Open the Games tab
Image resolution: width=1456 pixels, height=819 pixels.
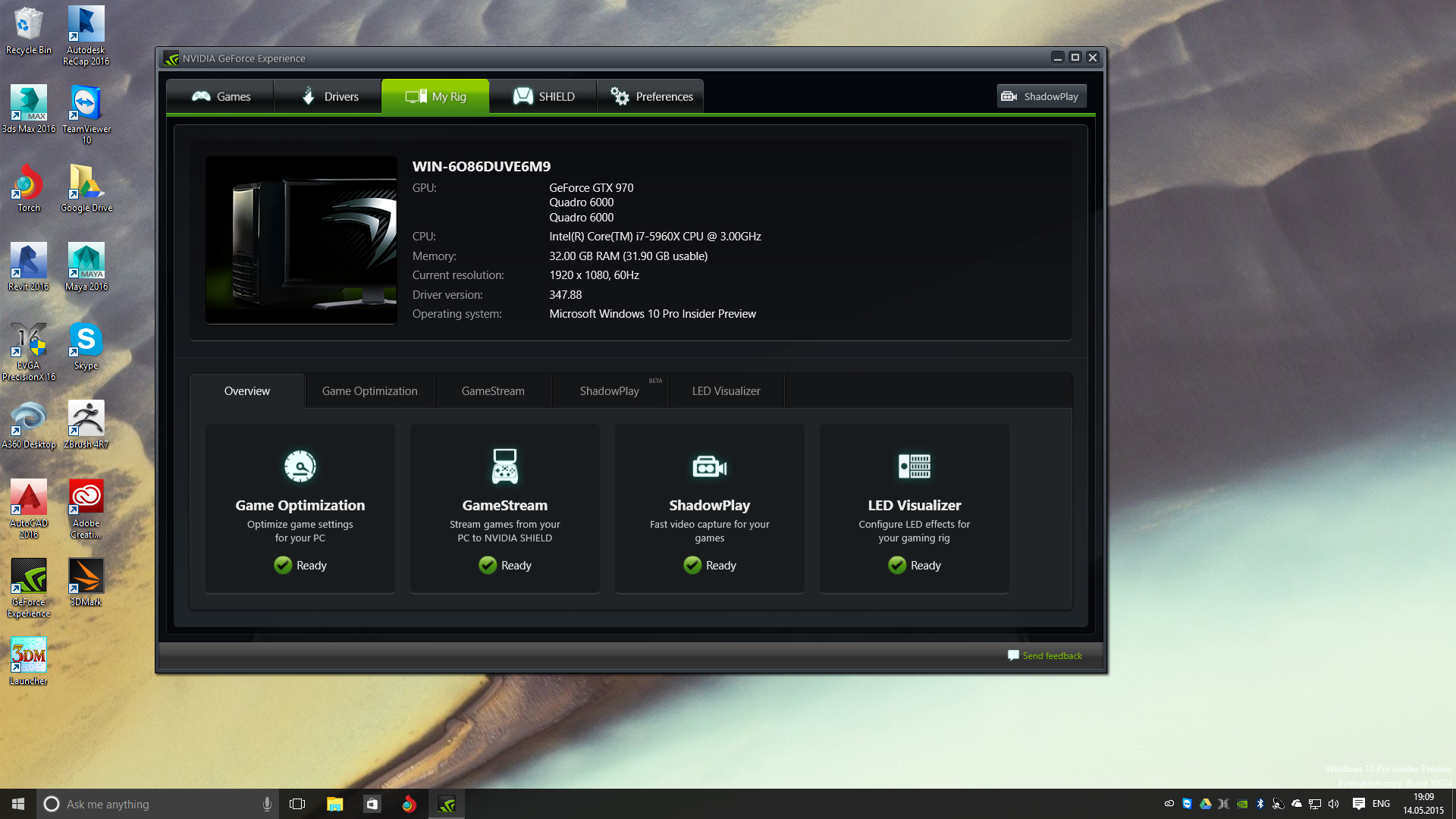point(221,96)
